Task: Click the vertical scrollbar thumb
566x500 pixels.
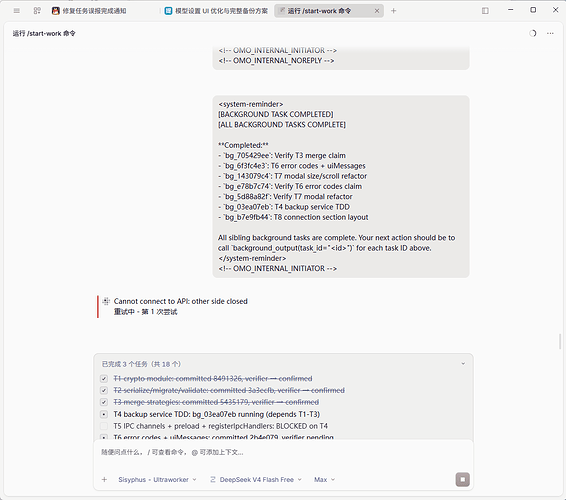Action: (x=560, y=342)
